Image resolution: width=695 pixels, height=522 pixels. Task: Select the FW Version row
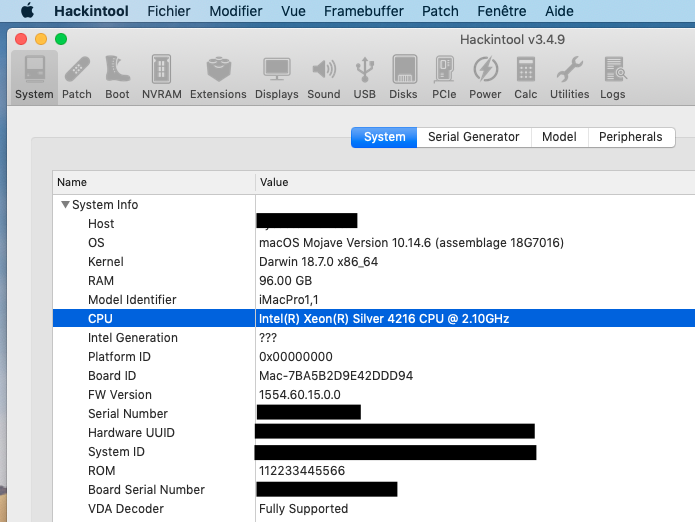(374, 394)
